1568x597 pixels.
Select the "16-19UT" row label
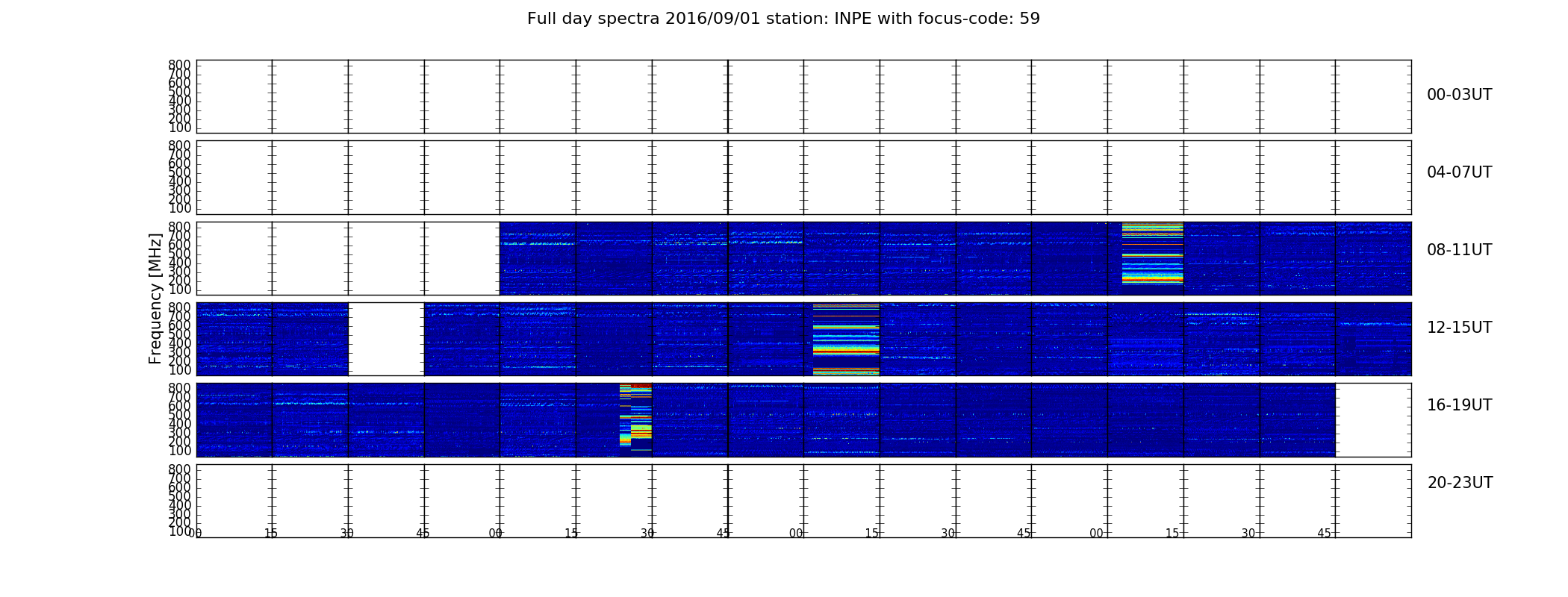pyautogui.click(x=1459, y=405)
